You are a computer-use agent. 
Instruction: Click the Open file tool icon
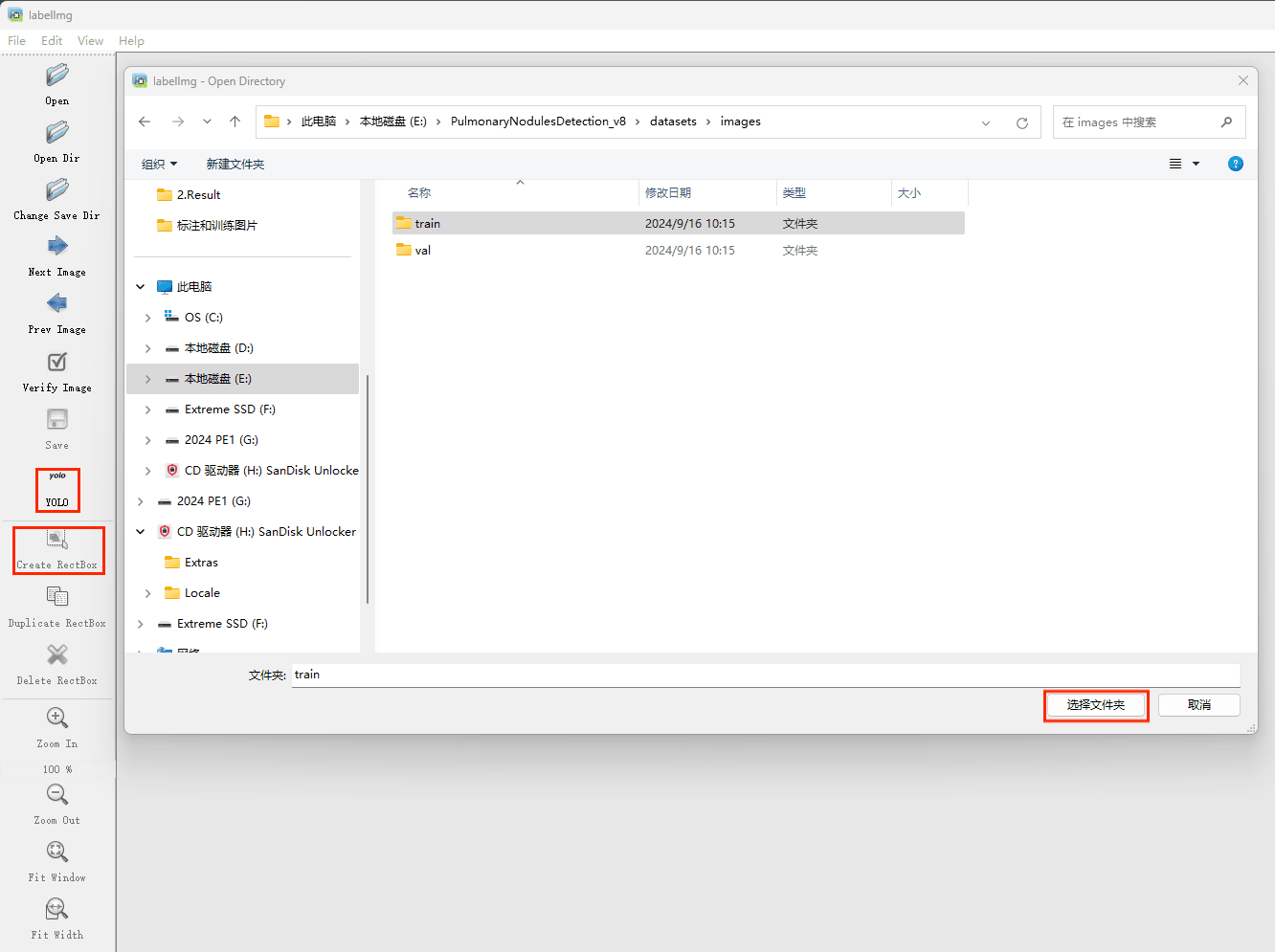[57, 75]
